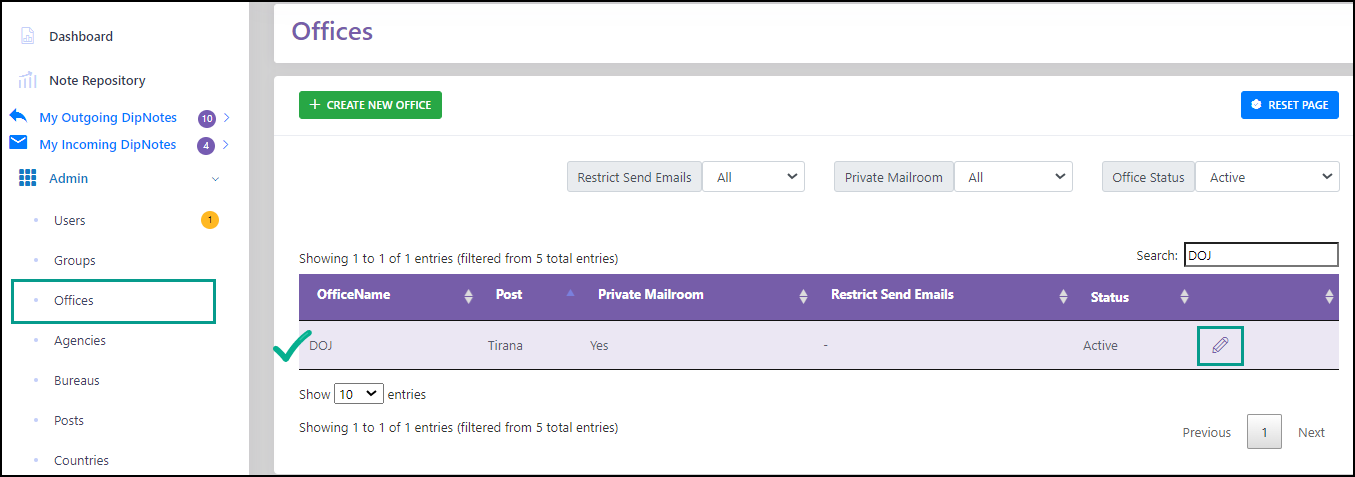Sort by Status column arrows
This screenshot has height=477, width=1355.
[1184, 296]
